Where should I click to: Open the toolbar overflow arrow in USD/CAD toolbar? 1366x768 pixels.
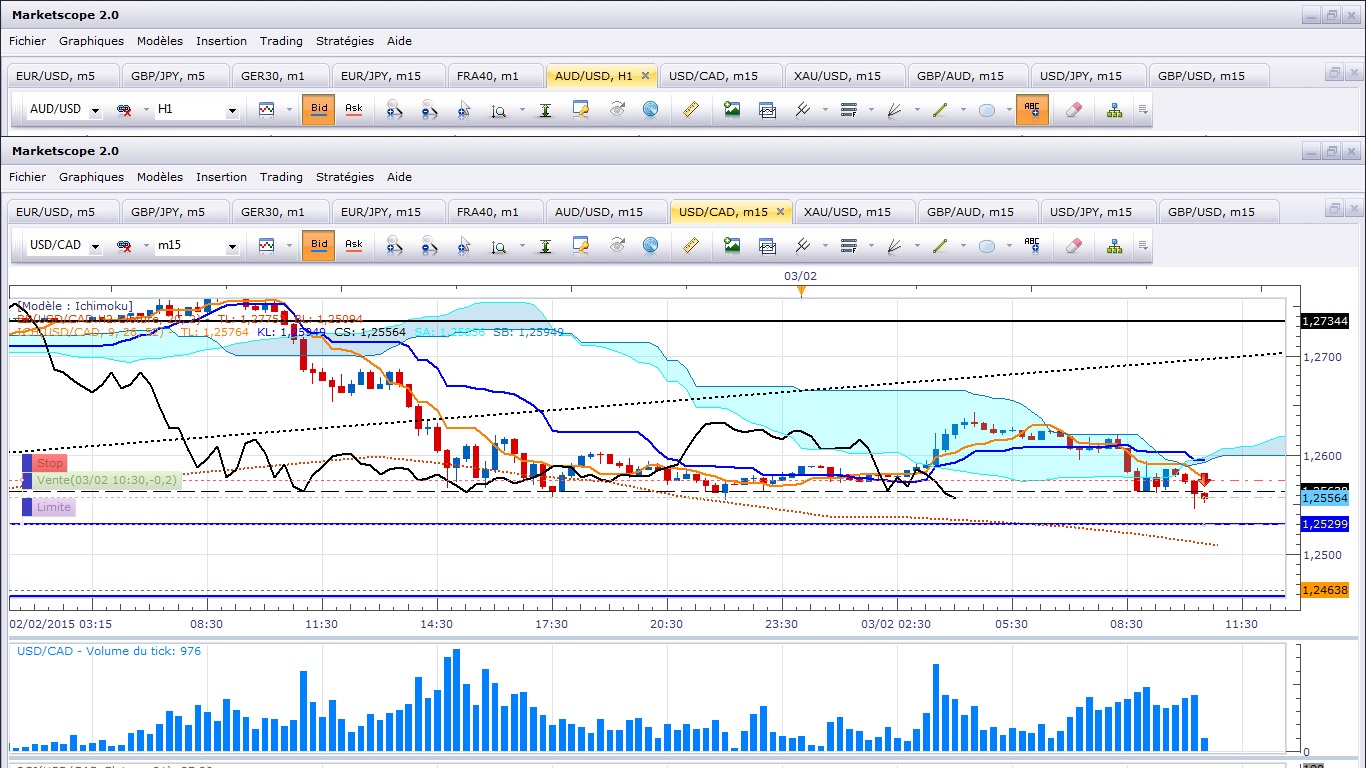tap(1144, 245)
